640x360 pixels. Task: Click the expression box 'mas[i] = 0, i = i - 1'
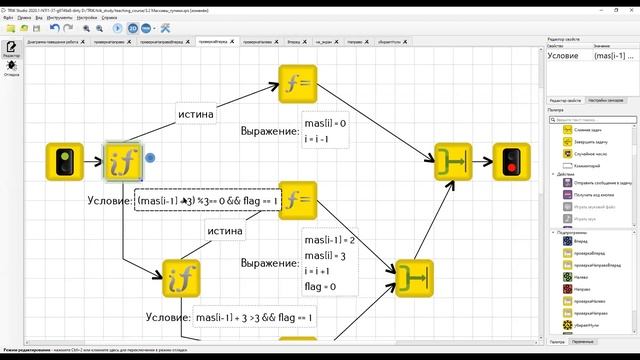[325, 131]
